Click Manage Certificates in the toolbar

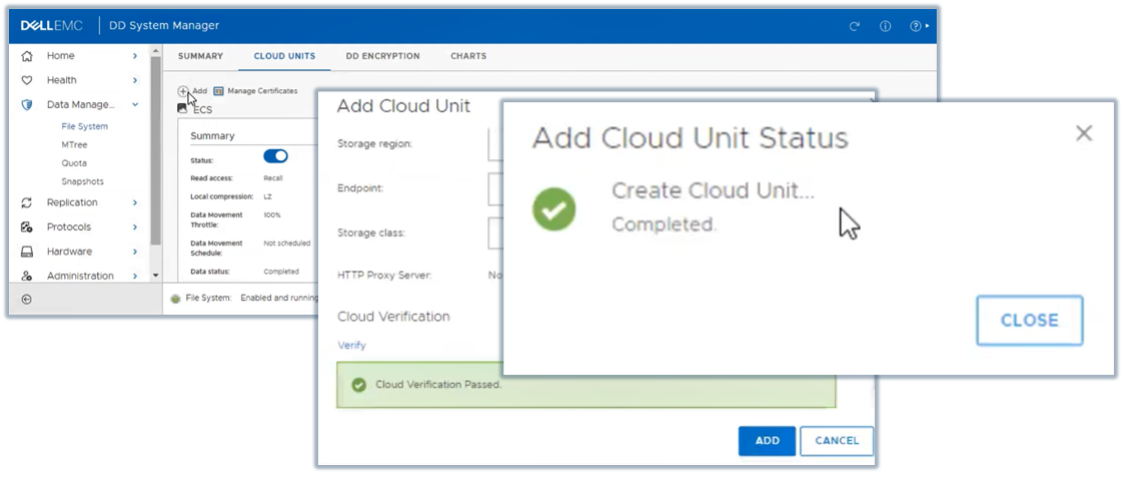pos(255,91)
